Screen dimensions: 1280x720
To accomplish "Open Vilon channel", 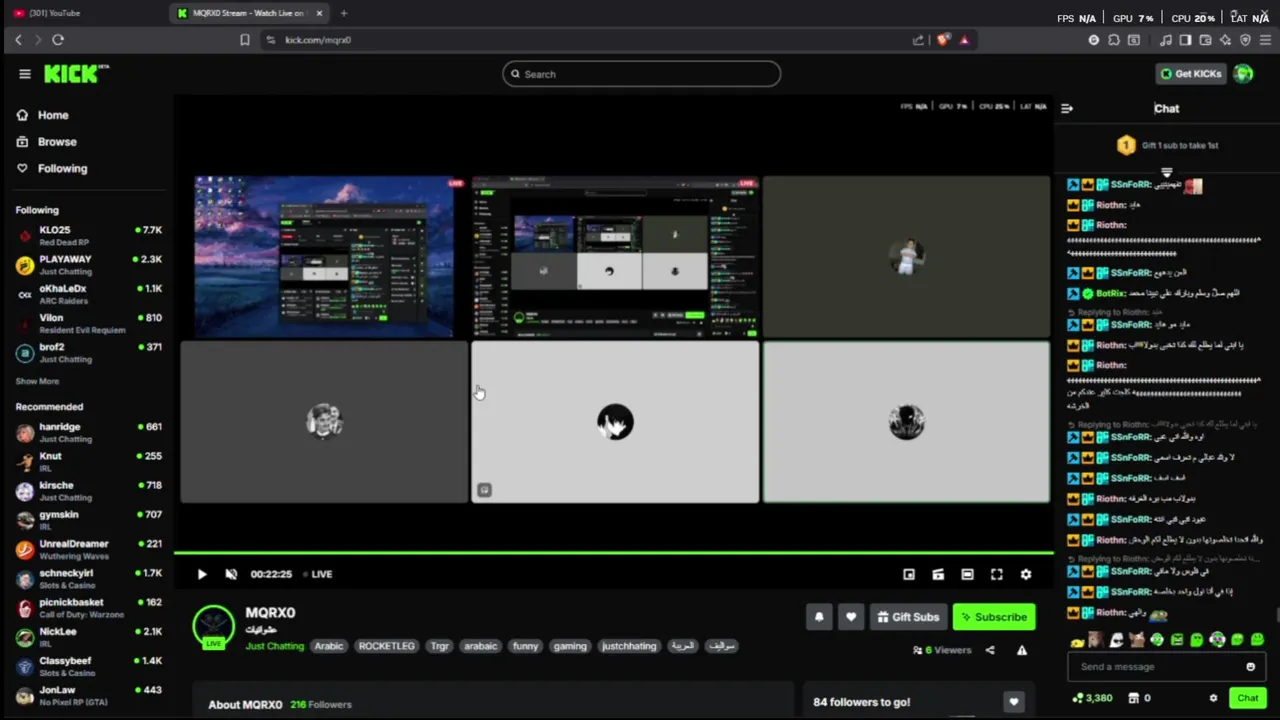I will (88, 323).
